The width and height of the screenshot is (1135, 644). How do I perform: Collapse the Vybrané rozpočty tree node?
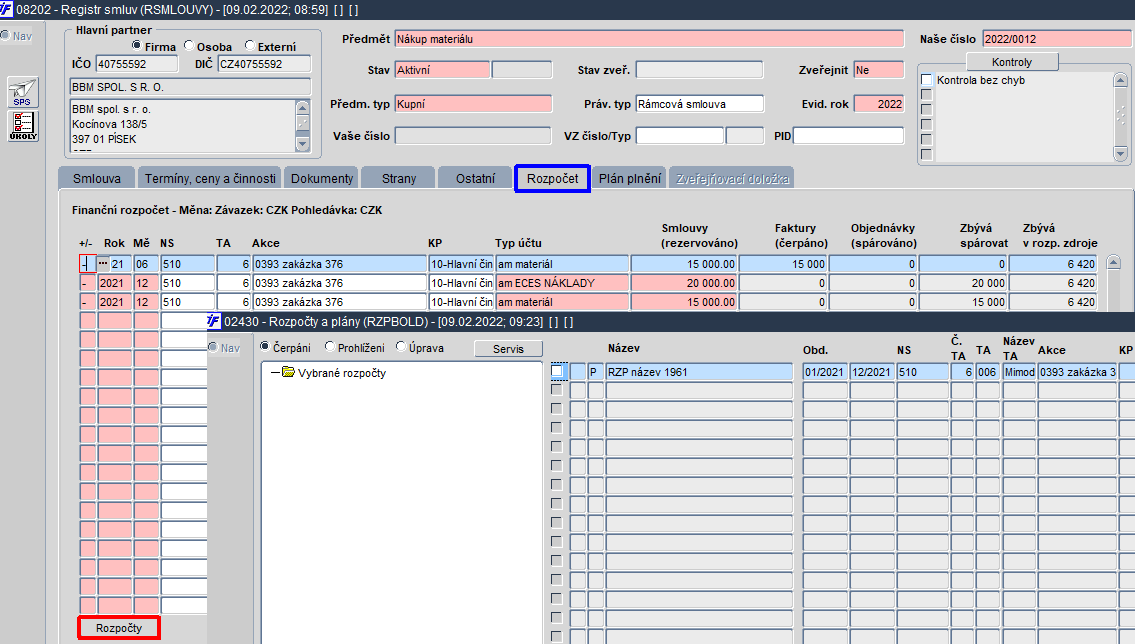[x=275, y=373]
